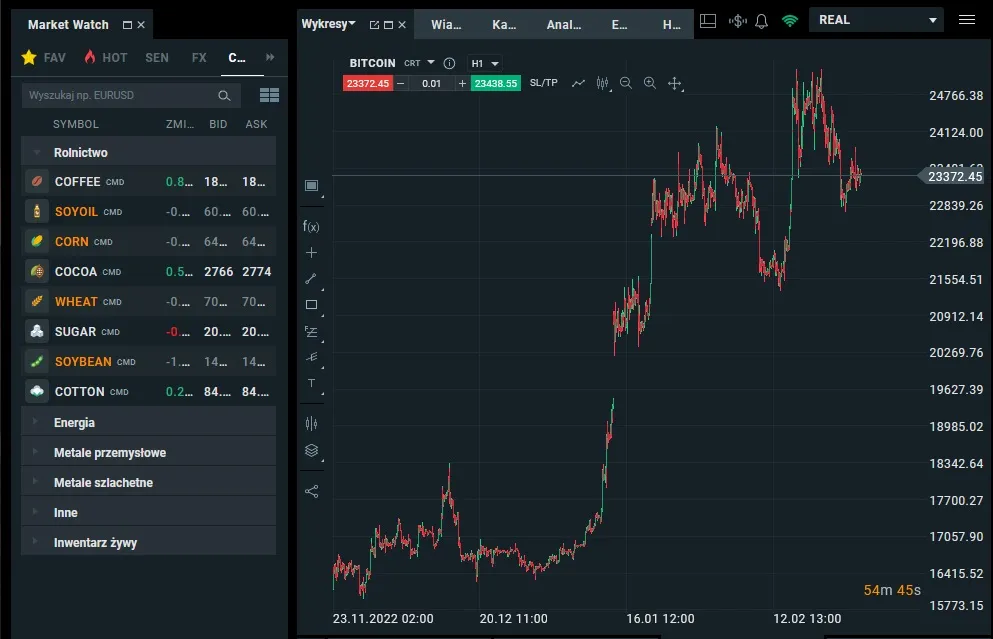Open the layers icon in chart sidebar
The height and width of the screenshot is (639, 993).
(311, 450)
